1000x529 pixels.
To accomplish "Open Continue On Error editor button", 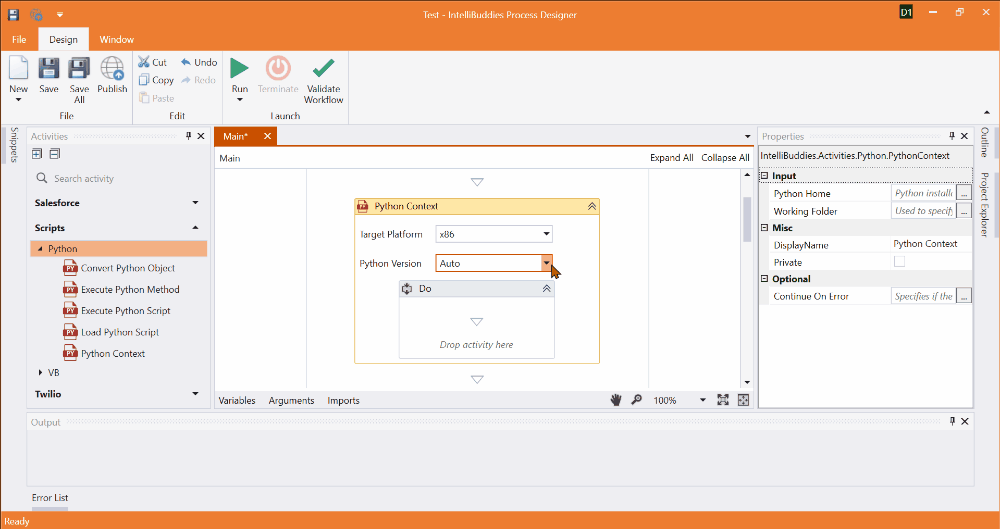I will (x=964, y=296).
